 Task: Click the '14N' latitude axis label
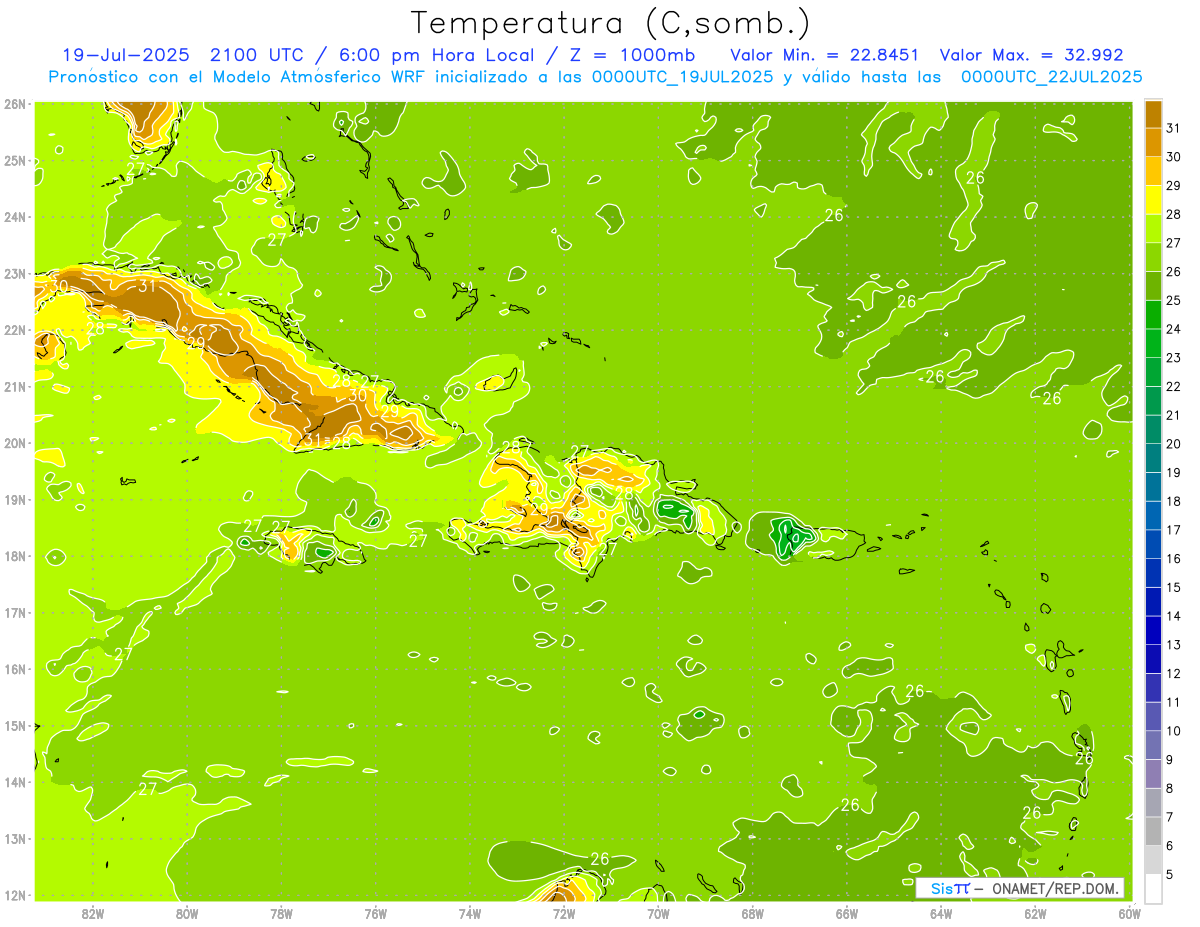pyautogui.click(x=14, y=782)
